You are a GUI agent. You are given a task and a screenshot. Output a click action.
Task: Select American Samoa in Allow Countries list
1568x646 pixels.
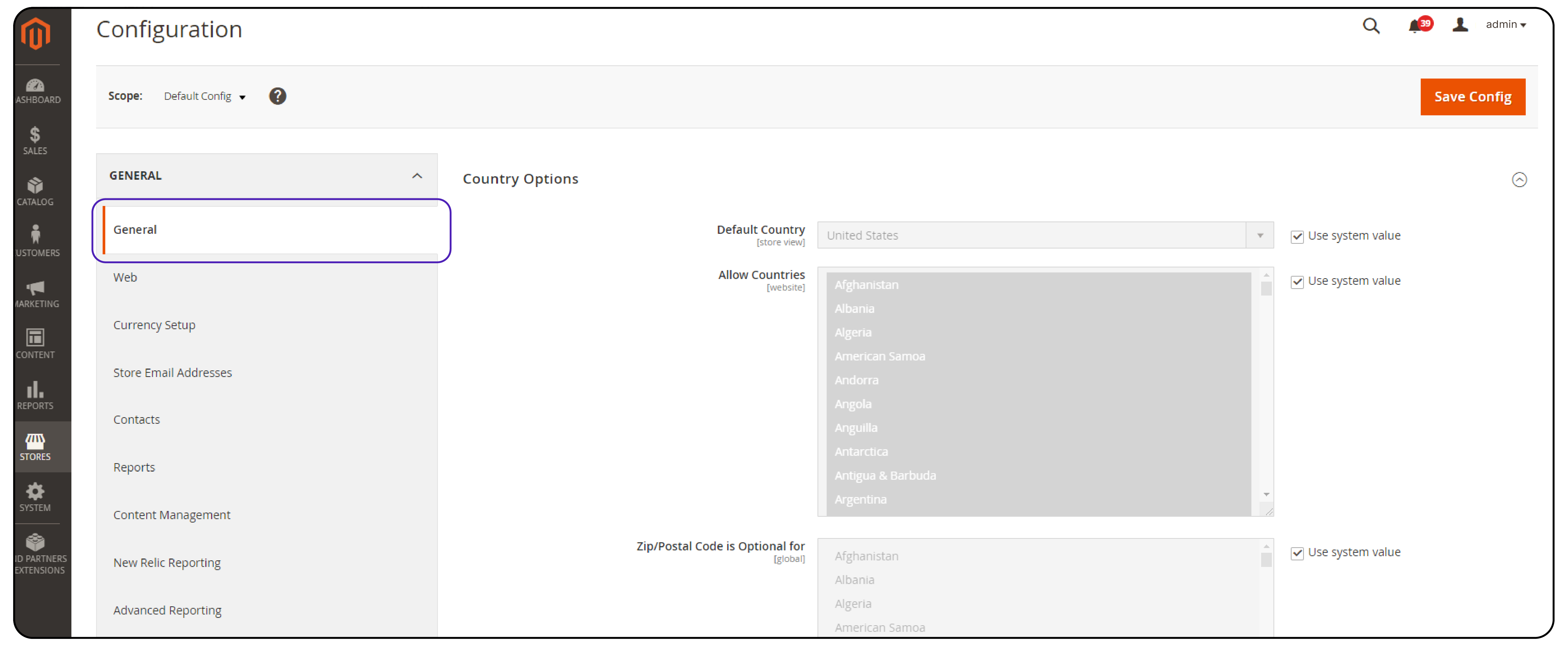coord(1039,356)
